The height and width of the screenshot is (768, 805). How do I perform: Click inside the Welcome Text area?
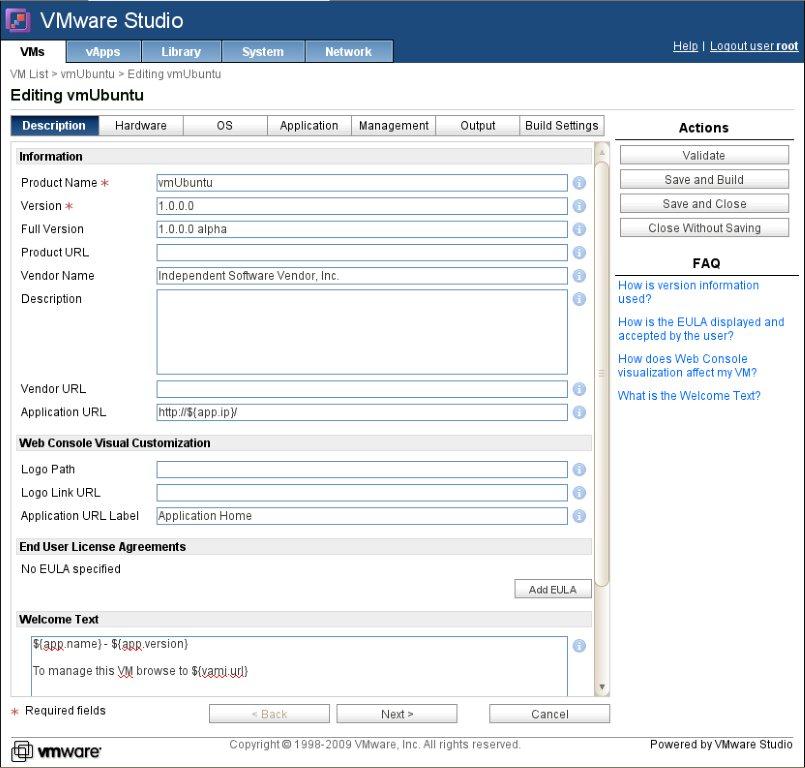tap(299, 666)
